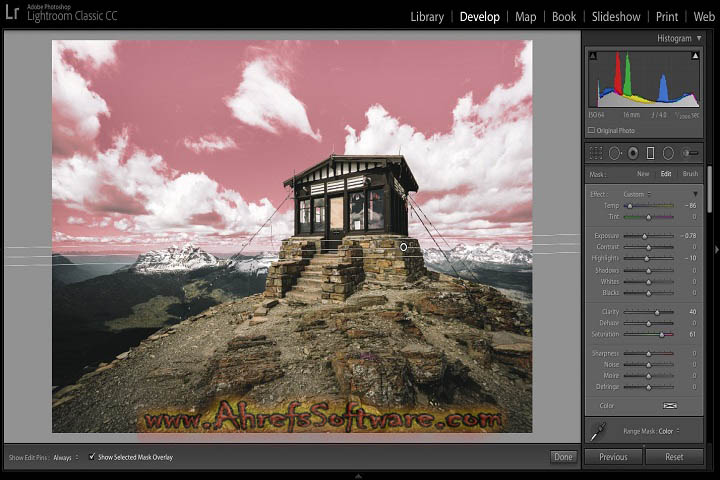Select the Spot Removal tool icon
The height and width of the screenshot is (480, 720).
pyautogui.click(x=615, y=153)
